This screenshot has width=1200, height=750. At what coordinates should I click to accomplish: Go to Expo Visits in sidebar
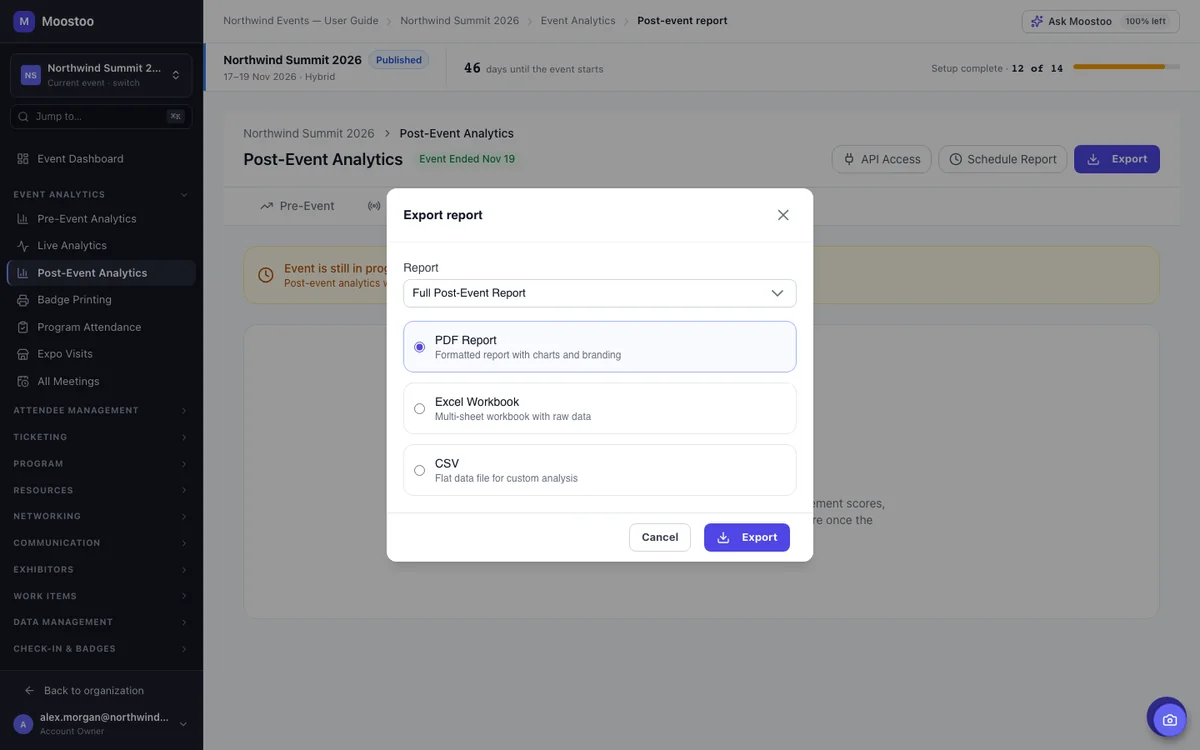point(101,354)
